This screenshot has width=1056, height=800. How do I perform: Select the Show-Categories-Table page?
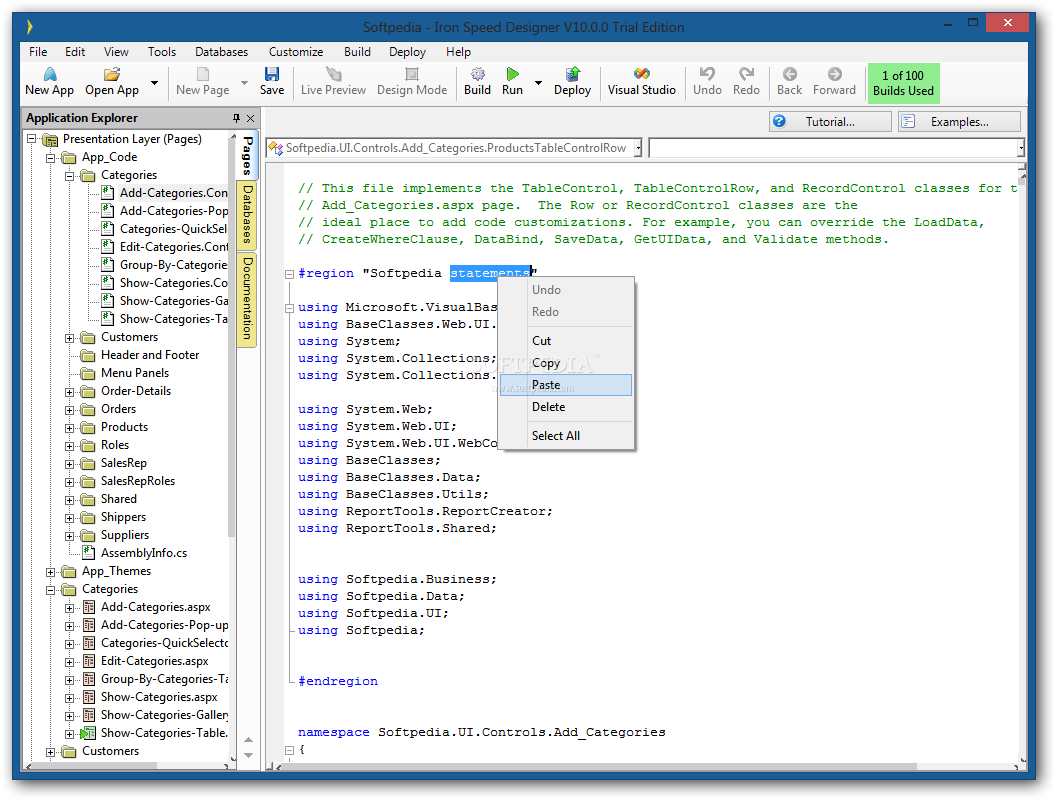click(x=164, y=733)
